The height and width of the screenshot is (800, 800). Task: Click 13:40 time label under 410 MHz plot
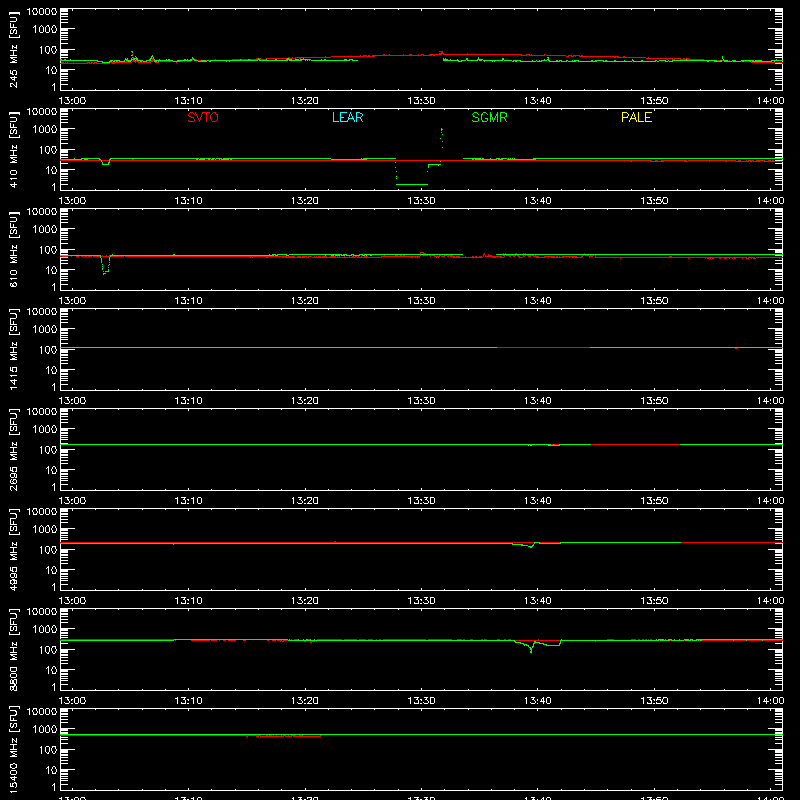click(x=537, y=201)
